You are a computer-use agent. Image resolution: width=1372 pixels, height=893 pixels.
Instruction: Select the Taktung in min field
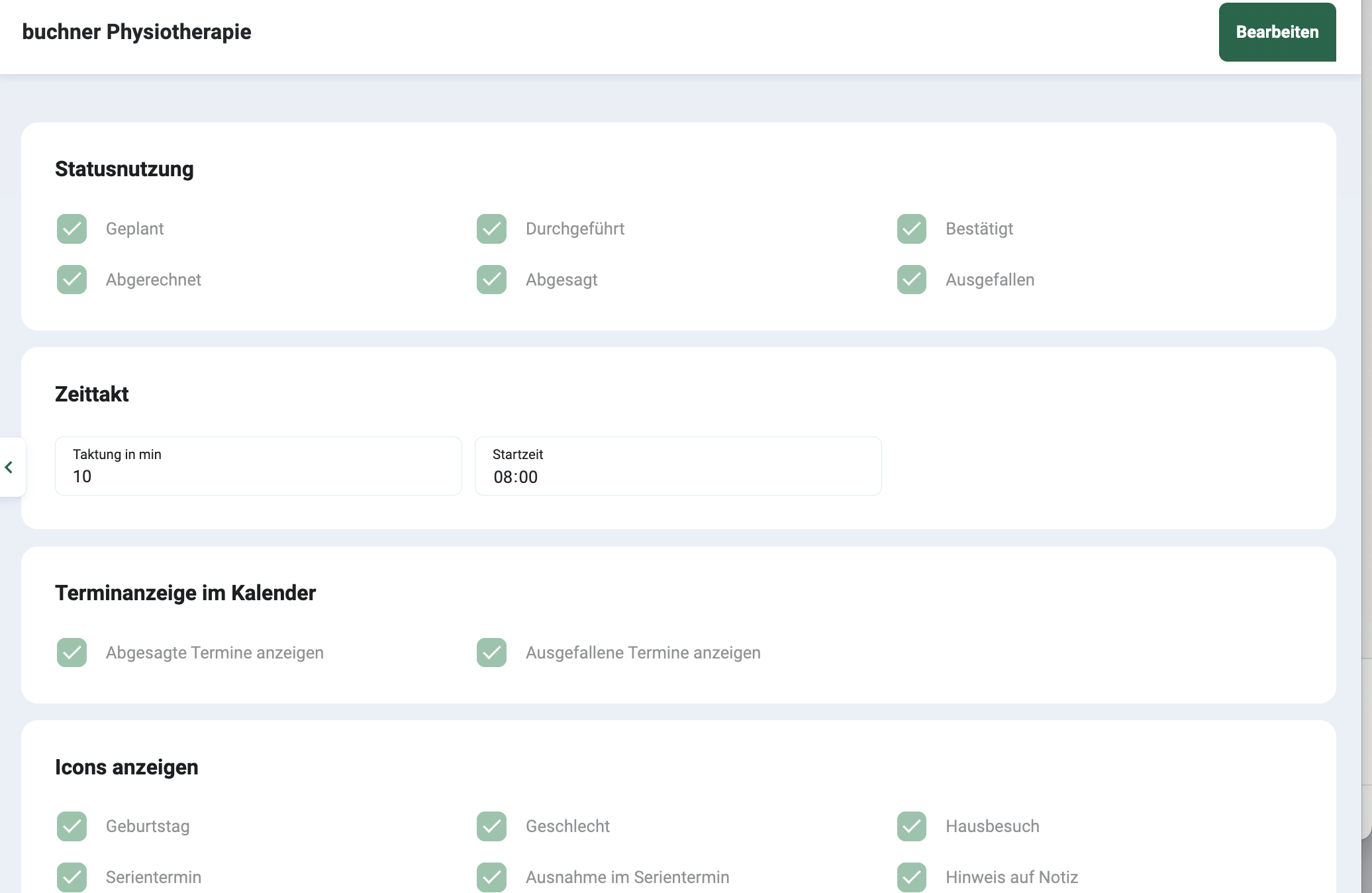click(258, 466)
